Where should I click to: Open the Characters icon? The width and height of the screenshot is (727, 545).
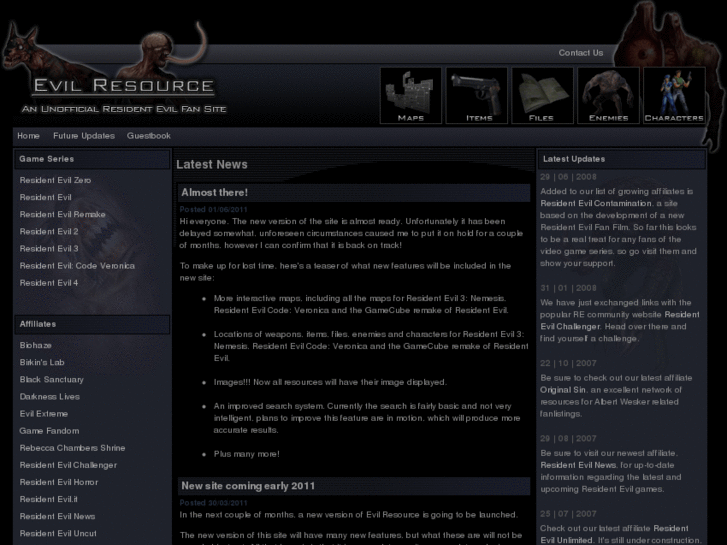(x=674, y=96)
